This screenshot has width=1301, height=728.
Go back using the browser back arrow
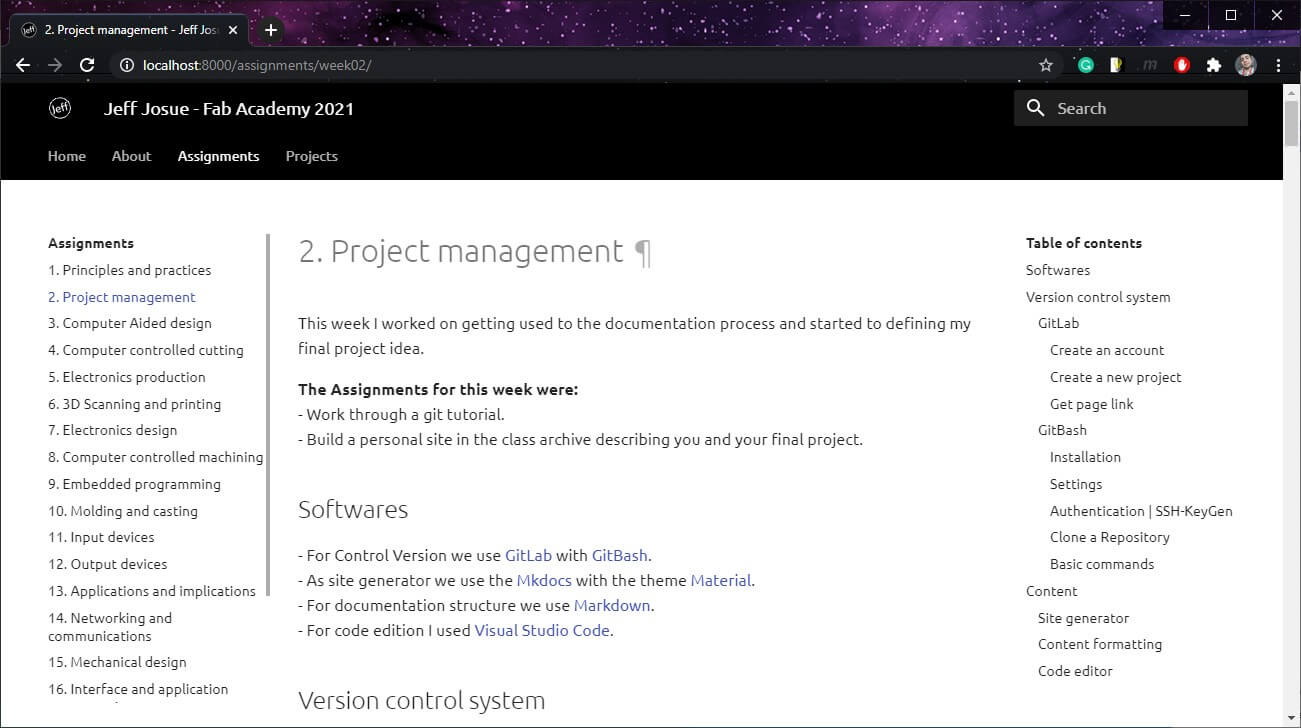(x=23, y=65)
